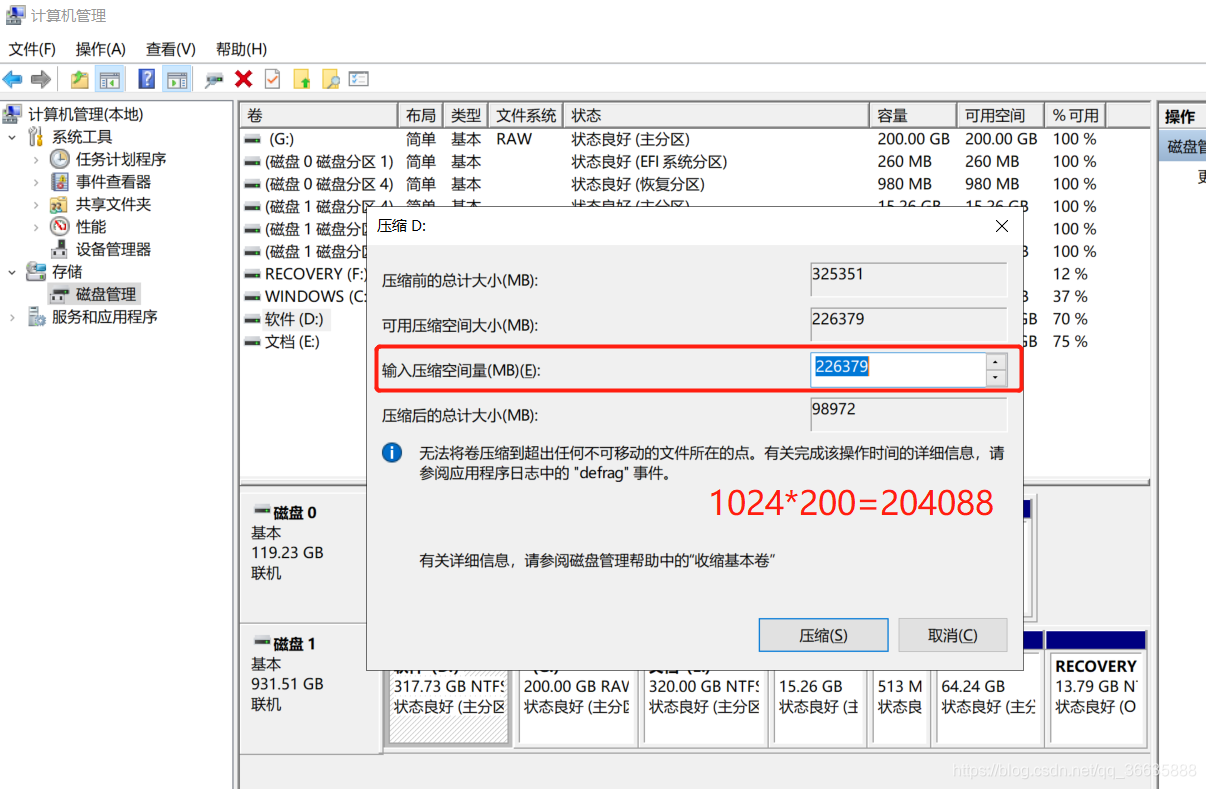The image size is (1206, 789).
Task: Click the yellow page with green arrow icon
Action: pyautogui.click(x=301, y=79)
